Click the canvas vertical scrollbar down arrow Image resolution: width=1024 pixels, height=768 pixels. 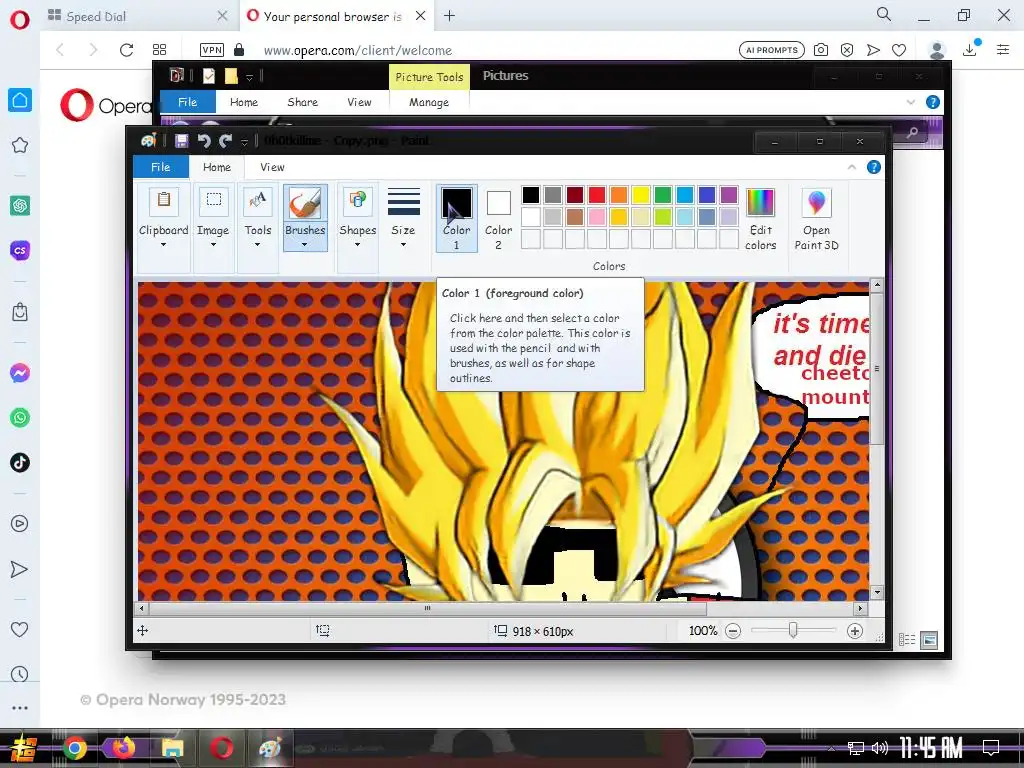pyautogui.click(x=877, y=593)
